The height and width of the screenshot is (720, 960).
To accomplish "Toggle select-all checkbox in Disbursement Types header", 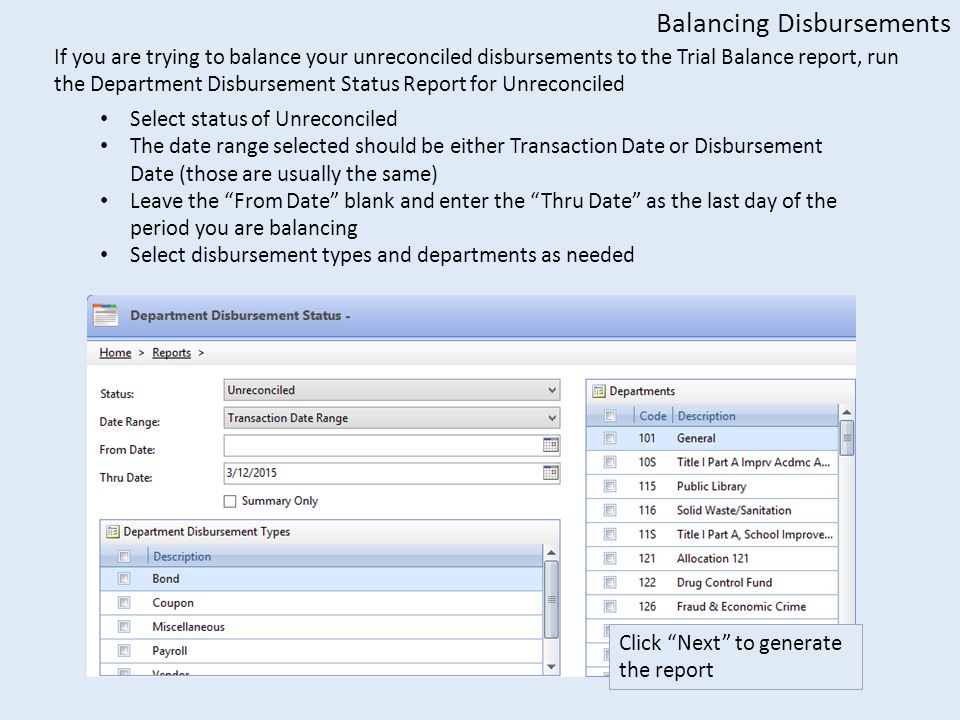I will [x=124, y=557].
